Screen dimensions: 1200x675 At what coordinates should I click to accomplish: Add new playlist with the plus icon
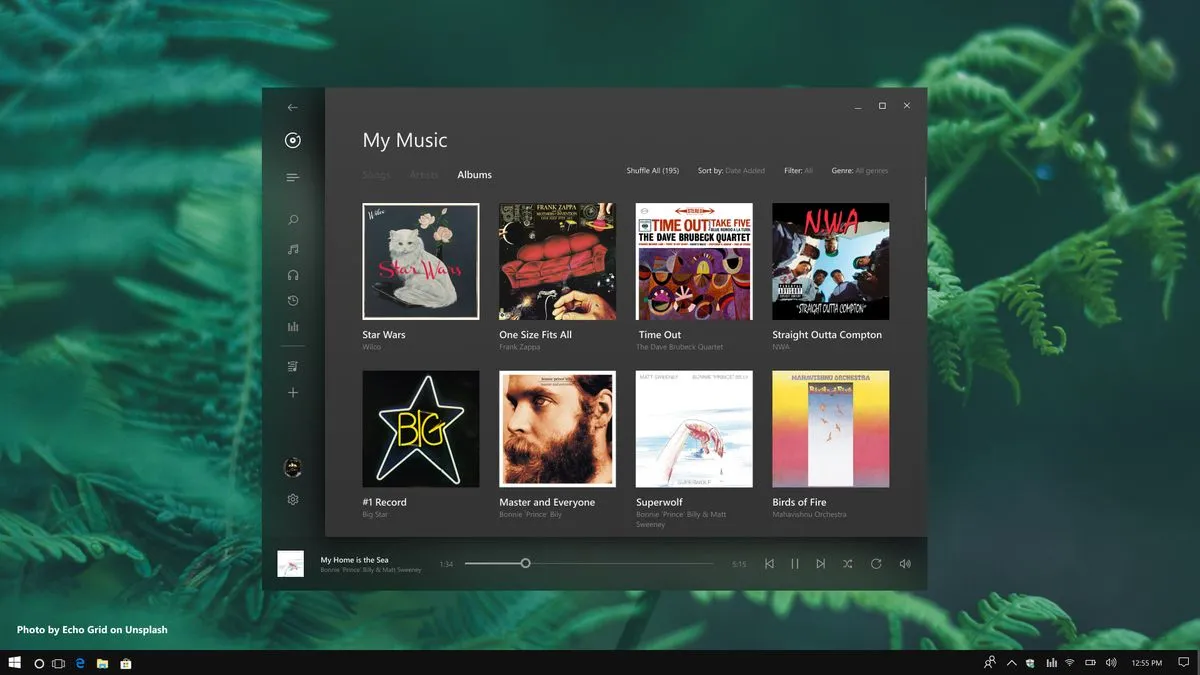293,393
